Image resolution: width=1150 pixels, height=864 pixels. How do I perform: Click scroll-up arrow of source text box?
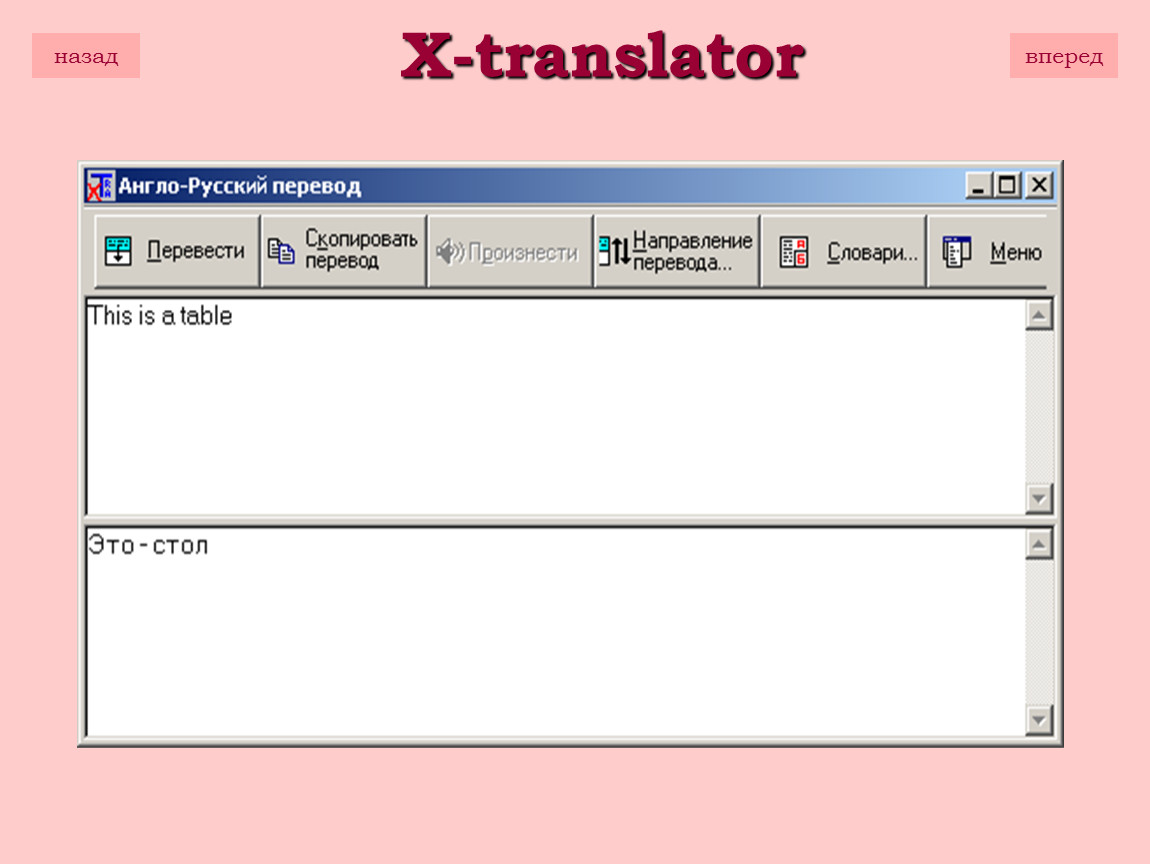click(x=1039, y=315)
